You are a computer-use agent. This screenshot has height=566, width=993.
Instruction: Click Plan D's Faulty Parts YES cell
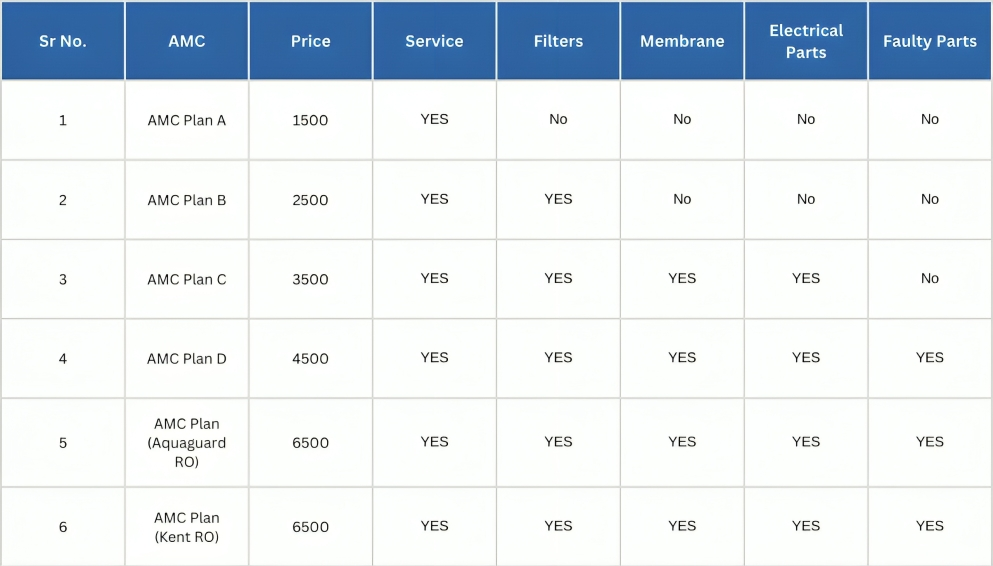coord(930,357)
